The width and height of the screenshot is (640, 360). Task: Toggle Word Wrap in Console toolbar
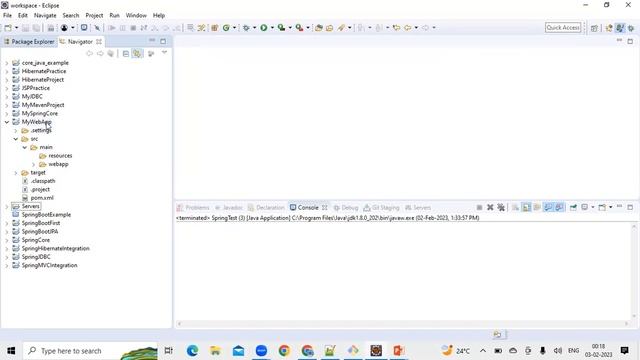(537, 207)
